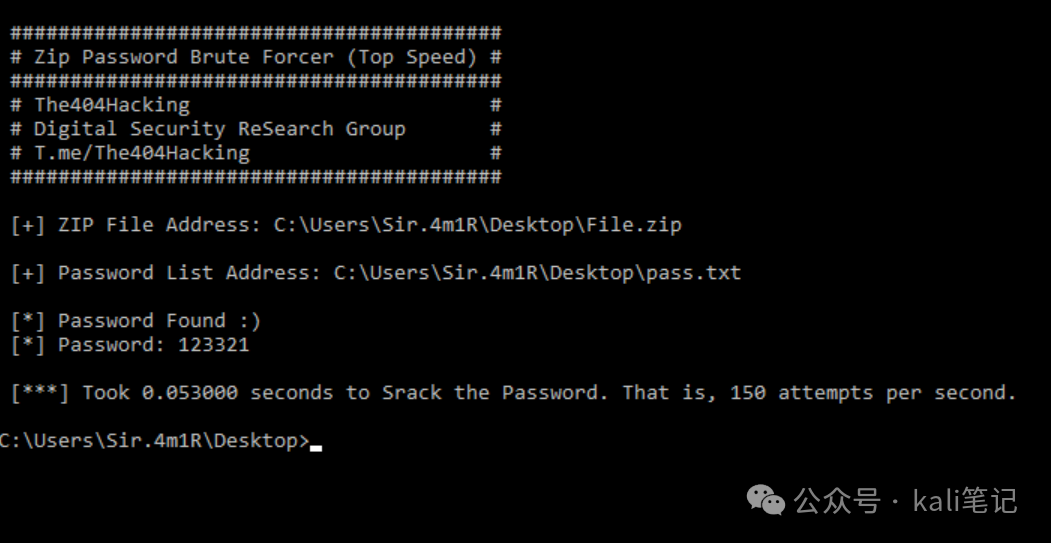Click the 'Zip Password Brute Forcer' title text
The image size is (1051, 543).
click(183, 57)
